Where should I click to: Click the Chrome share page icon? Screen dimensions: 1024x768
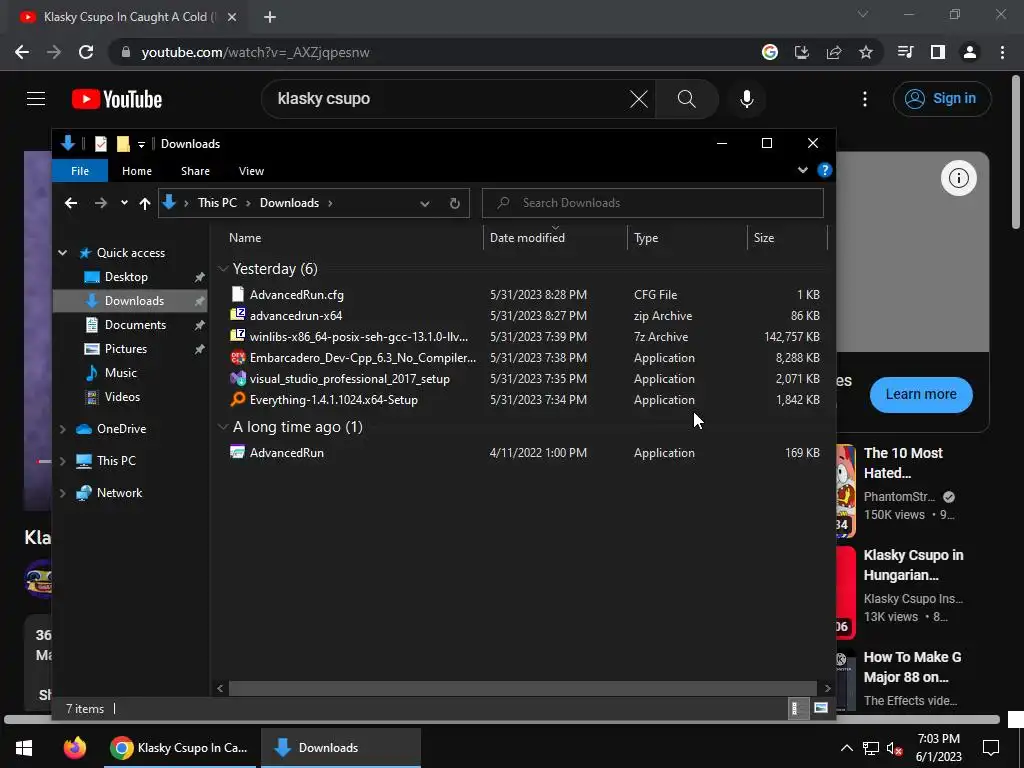pos(834,52)
